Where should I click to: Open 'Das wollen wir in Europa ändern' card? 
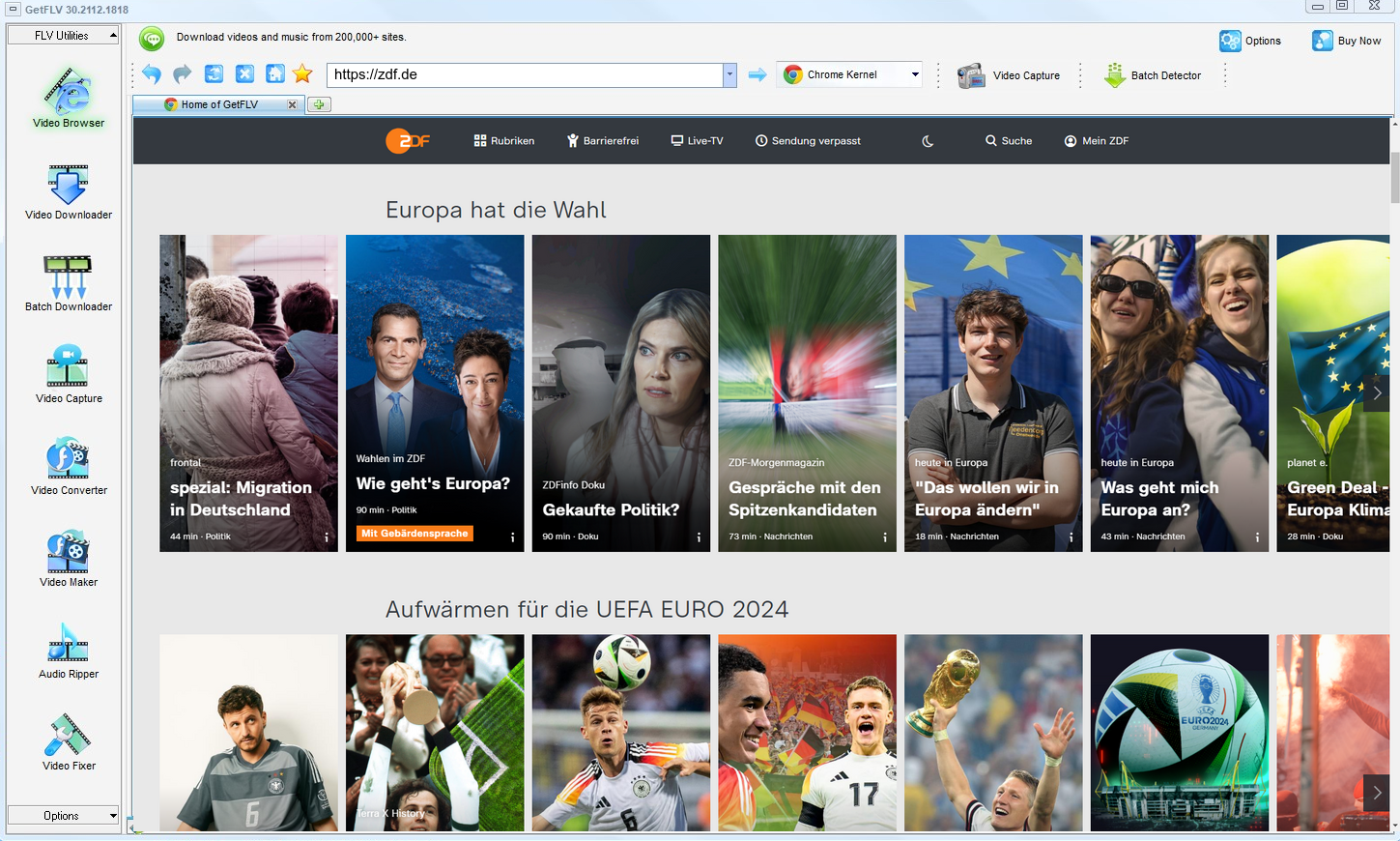pyautogui.click(x=993, y=393)
